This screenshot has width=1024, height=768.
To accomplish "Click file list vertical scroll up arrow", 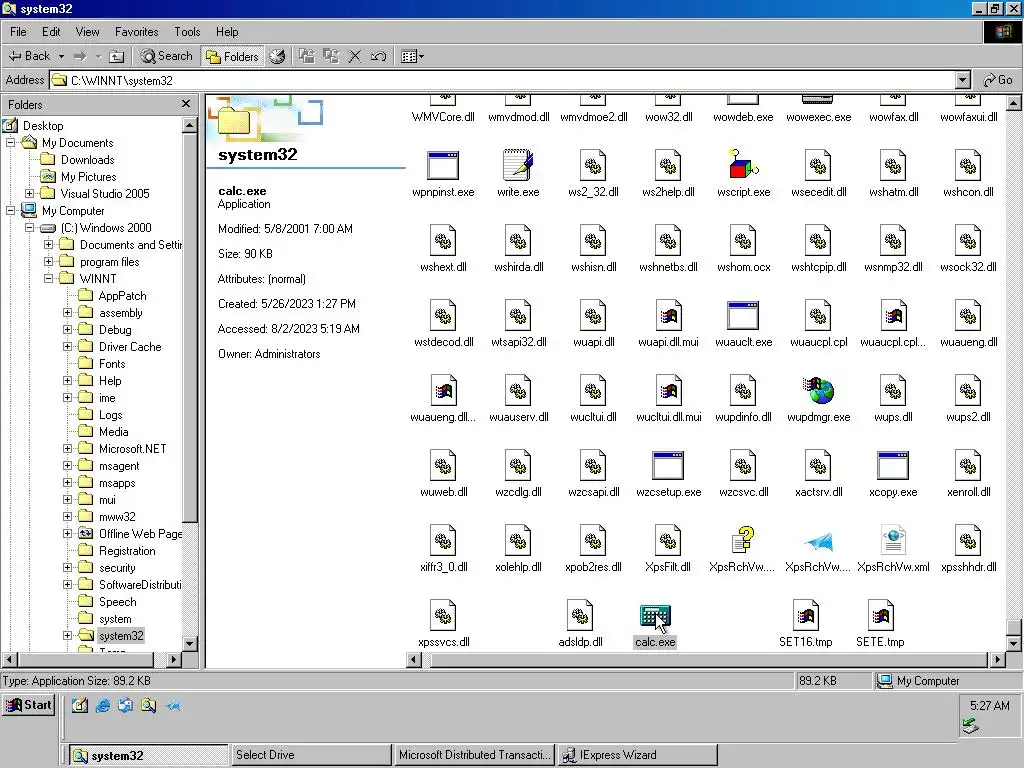I will pyautogui.click(x=1014, y=103).
